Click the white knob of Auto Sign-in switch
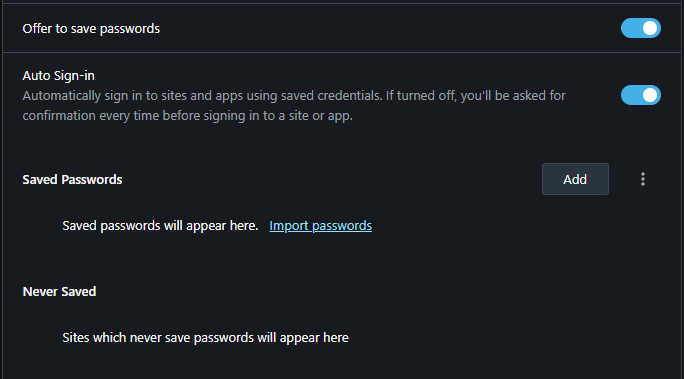The width and height of the screenshot is (684, 379). click(x=650, y=95)
